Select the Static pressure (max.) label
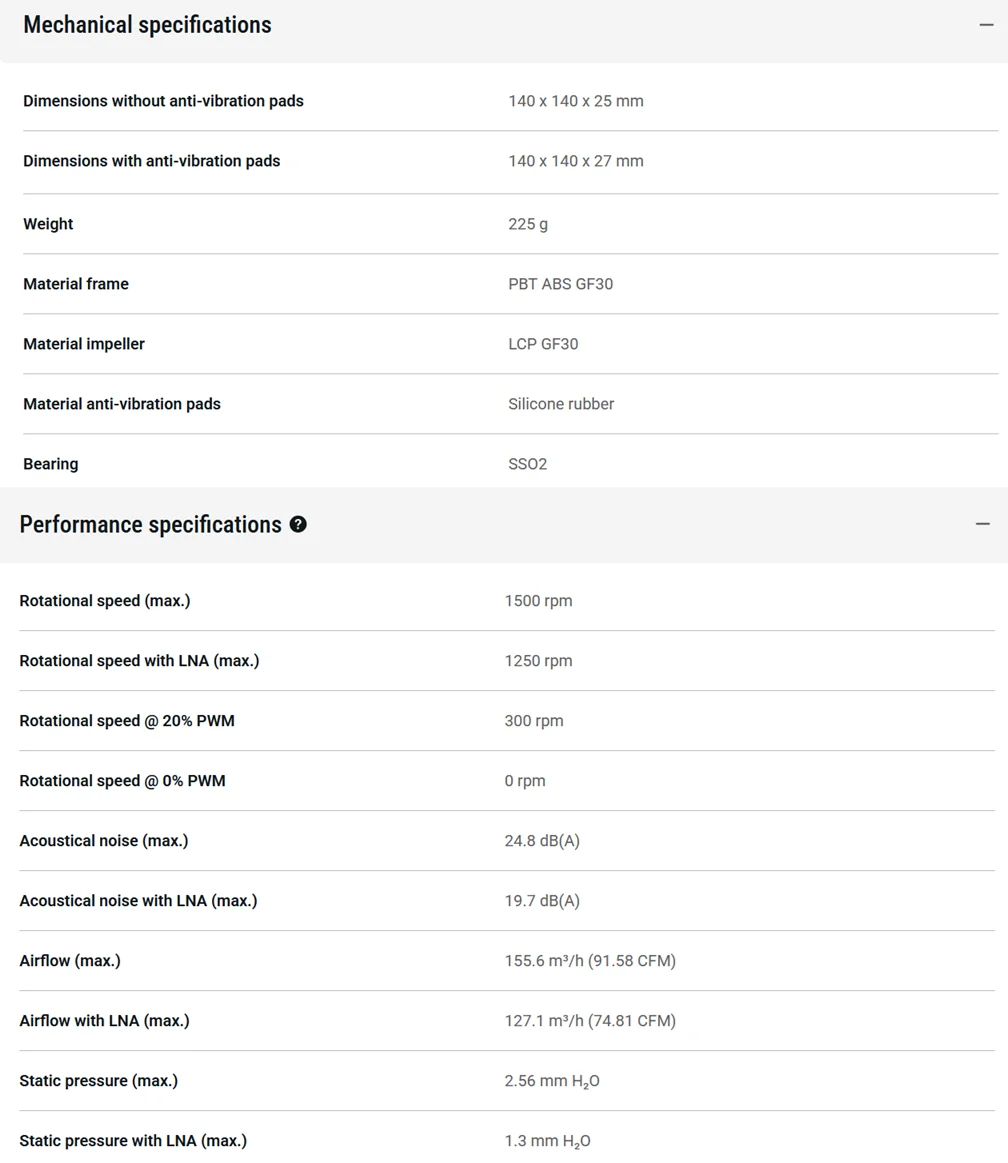The height and width of the screenshot is (1163, 1008). tap(99, 1081)
